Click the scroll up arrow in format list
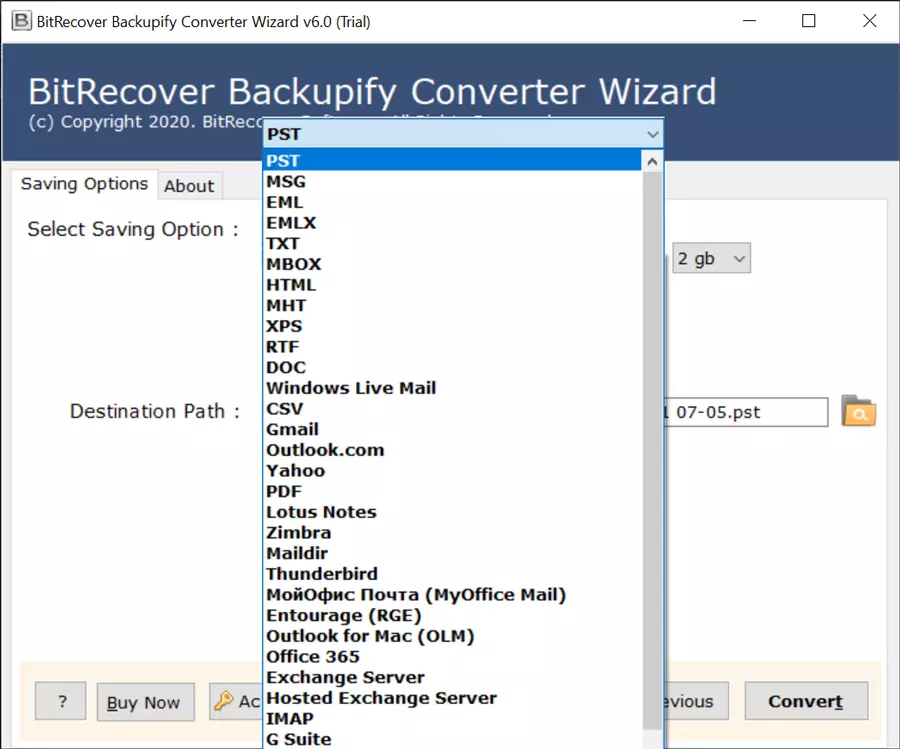 [652, 161]
